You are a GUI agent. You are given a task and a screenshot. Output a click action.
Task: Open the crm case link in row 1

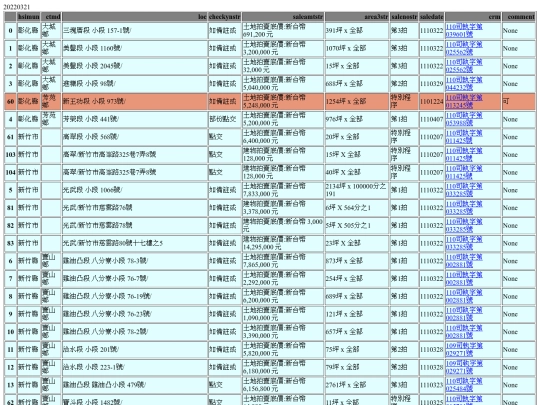pyautogui.click(x=464, y=48)
